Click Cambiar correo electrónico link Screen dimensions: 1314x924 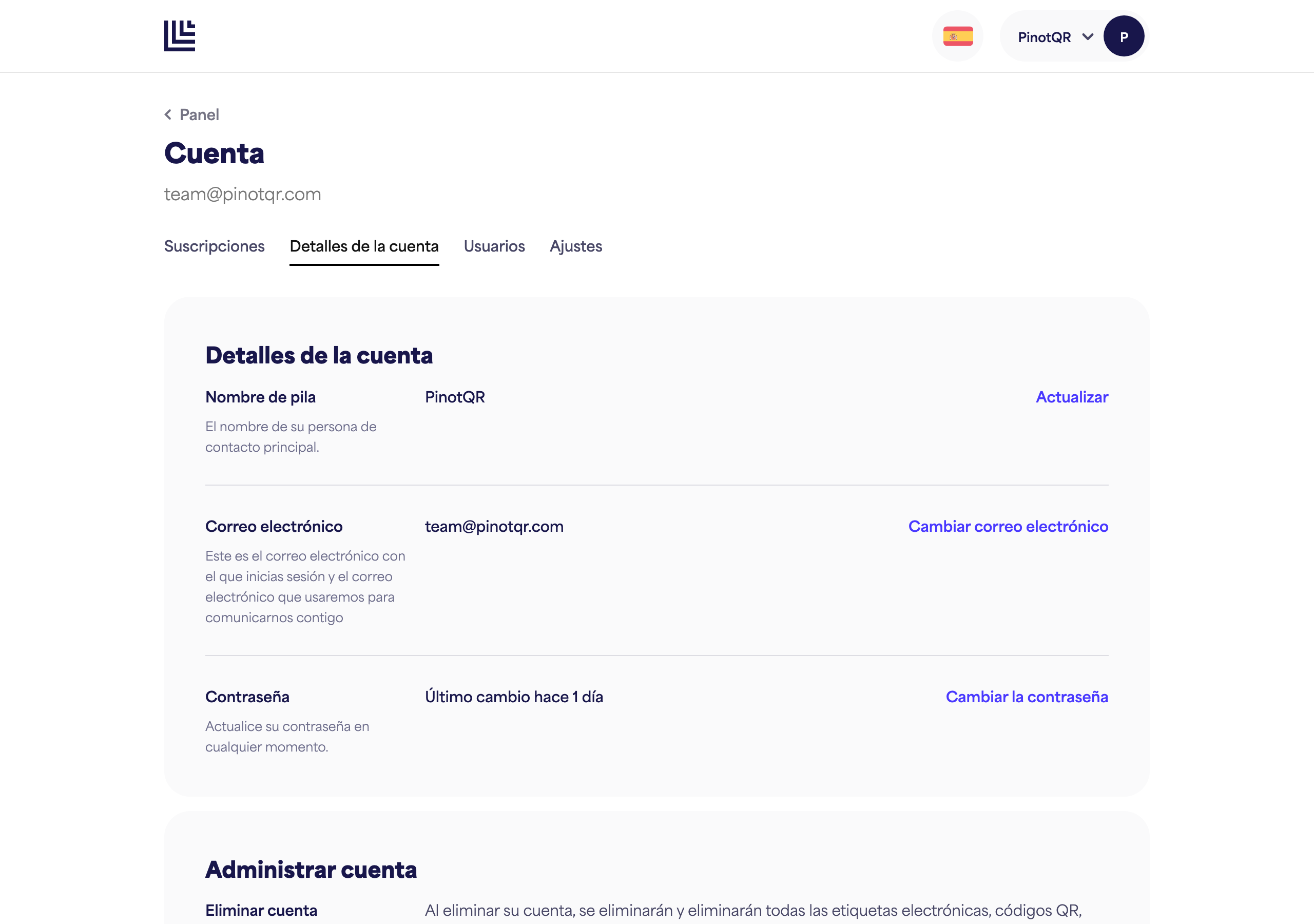tap(1008, 526)
